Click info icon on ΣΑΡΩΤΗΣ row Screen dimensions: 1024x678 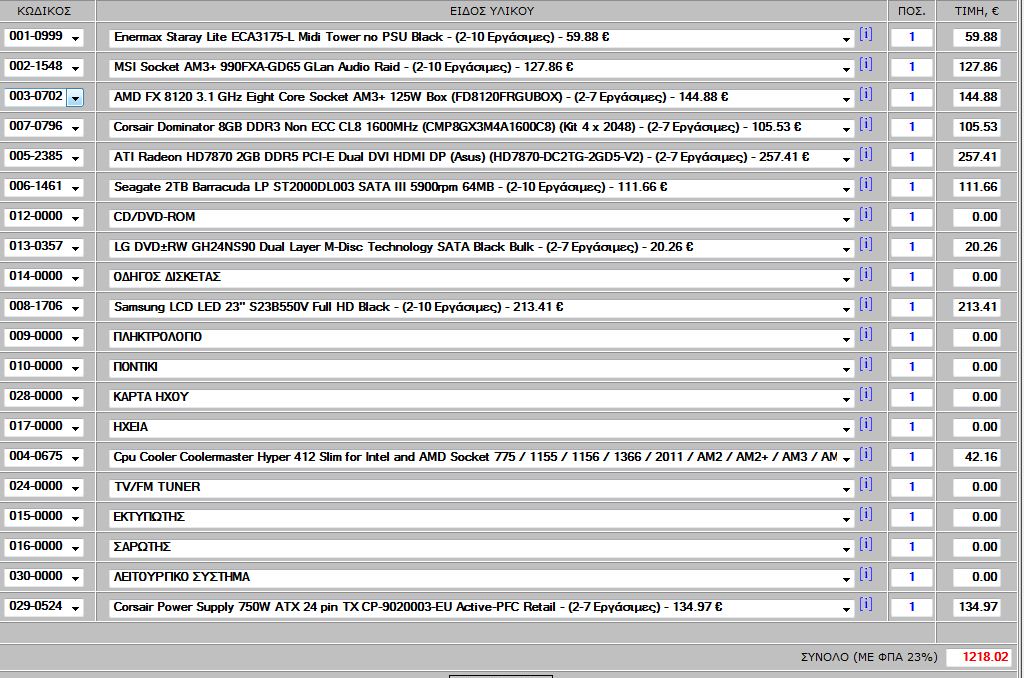click(x=865, y=545)
